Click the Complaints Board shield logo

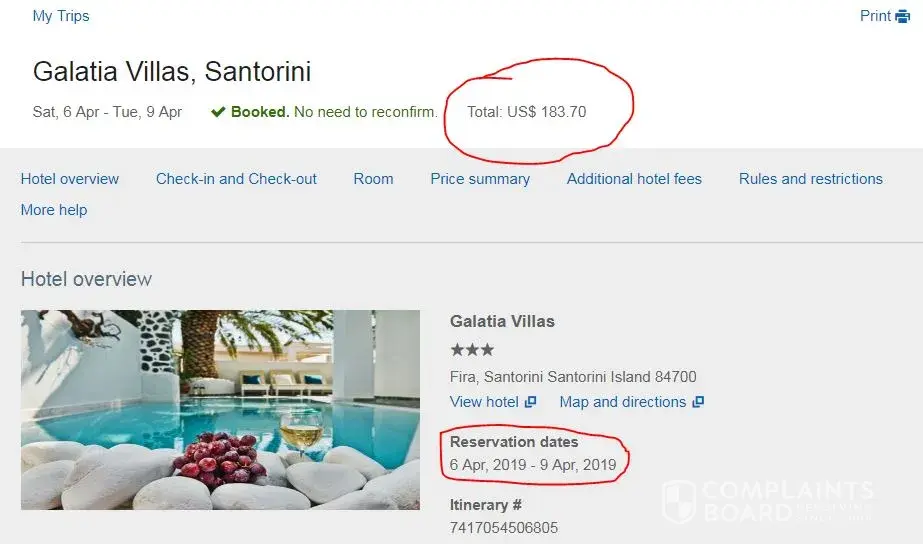click(679, 501)
